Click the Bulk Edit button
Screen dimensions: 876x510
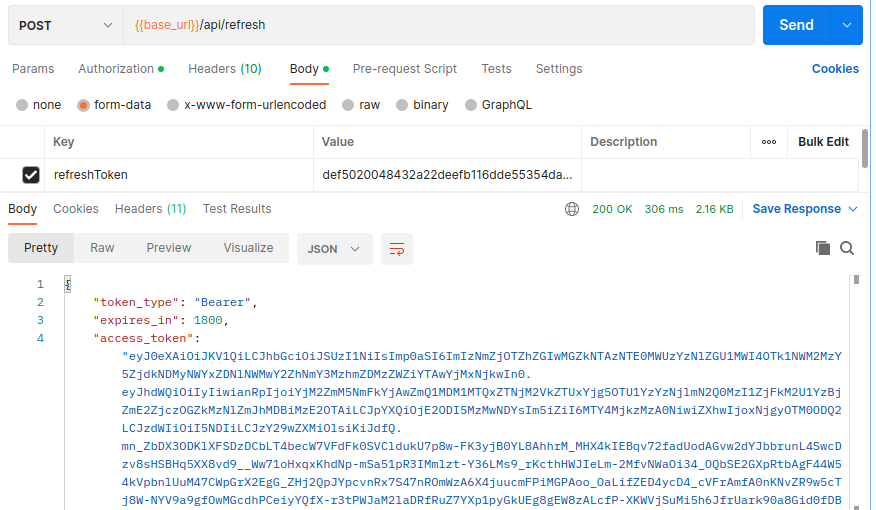click(823, 142)
